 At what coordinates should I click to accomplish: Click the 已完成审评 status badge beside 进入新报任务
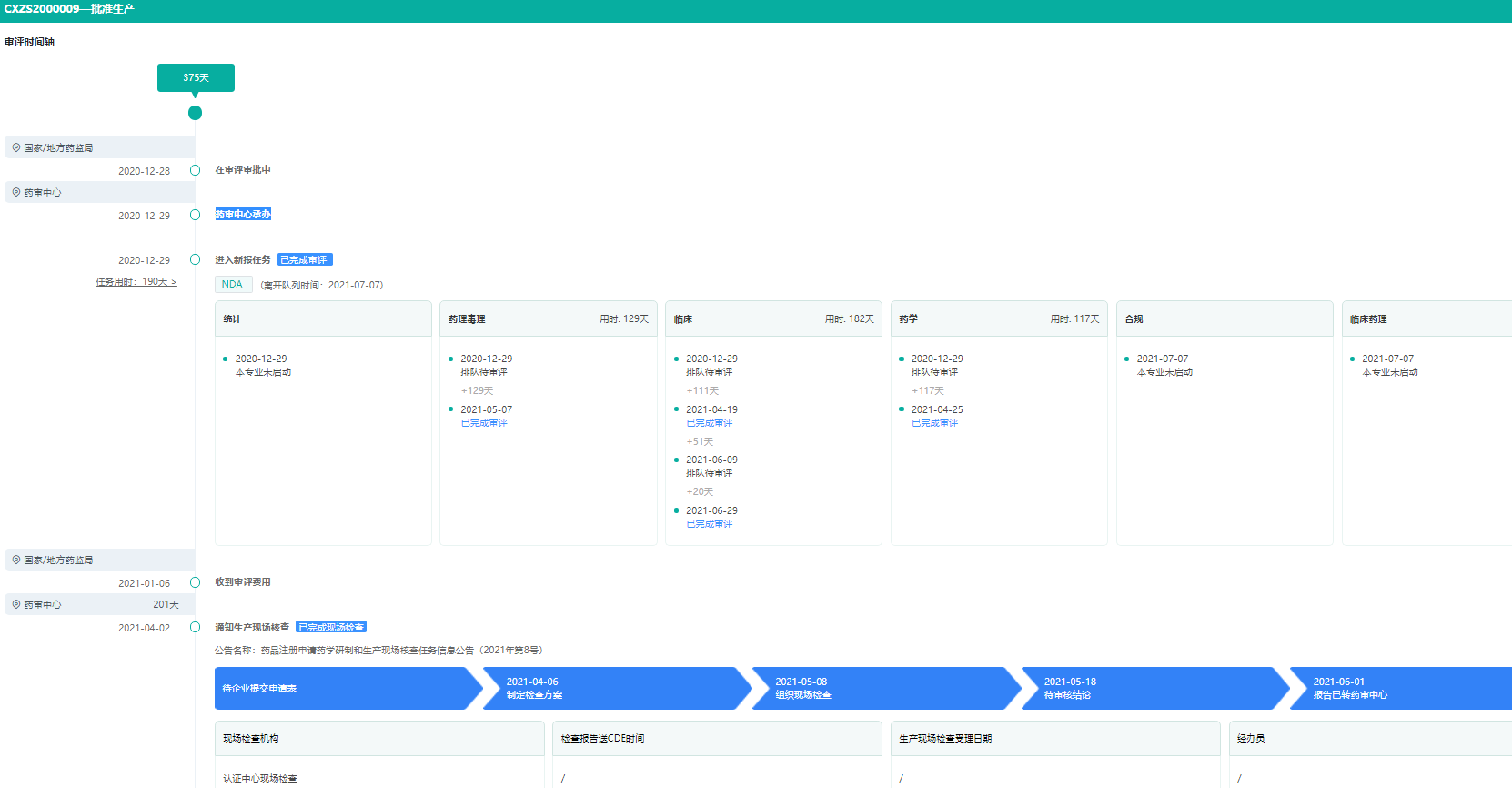coord(305,259)
